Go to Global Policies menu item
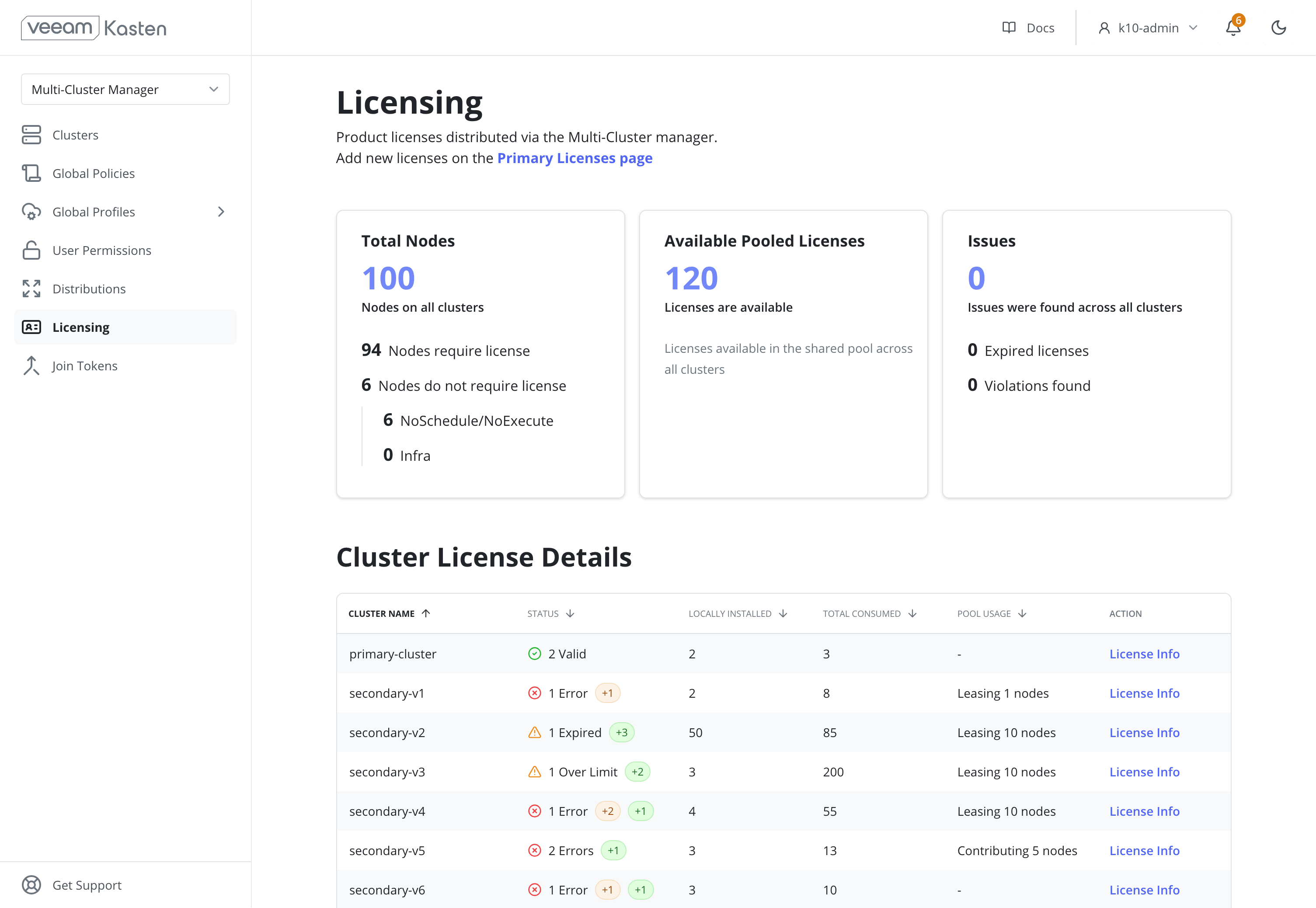1316x908 pixels. pos(93,174)
